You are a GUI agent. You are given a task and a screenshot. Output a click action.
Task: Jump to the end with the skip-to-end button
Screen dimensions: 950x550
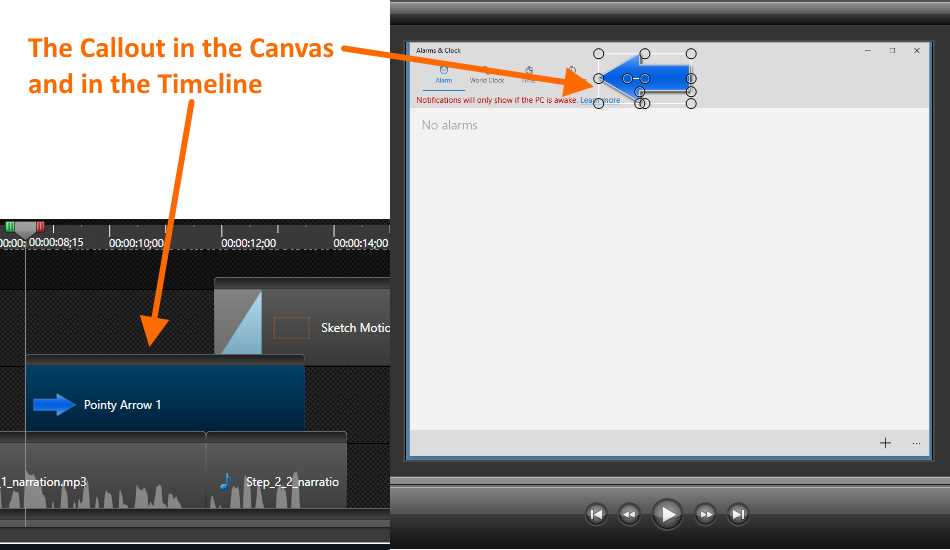tap(738, 514)
